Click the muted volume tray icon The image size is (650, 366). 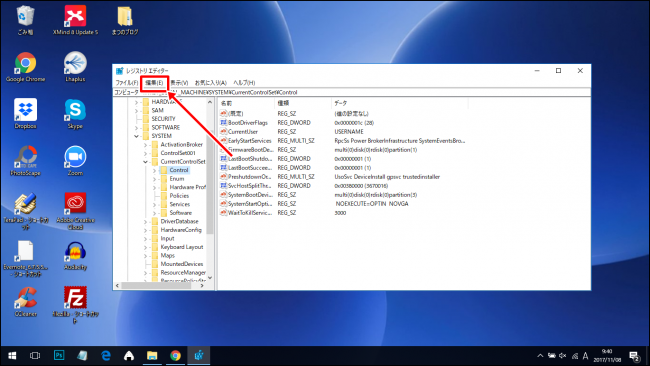(x=563, y=356)
